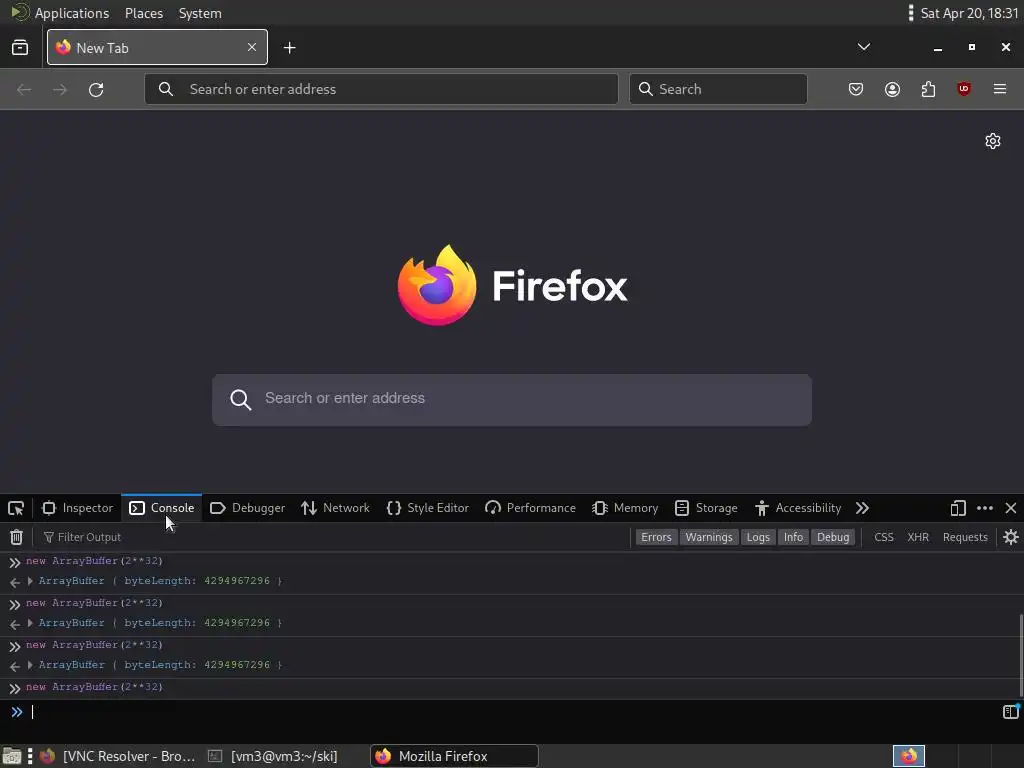The height and width of the screenshot is (768, 1024).
Task: Toggle Responsive Design Mode icon
Action: tap(957, 508)
